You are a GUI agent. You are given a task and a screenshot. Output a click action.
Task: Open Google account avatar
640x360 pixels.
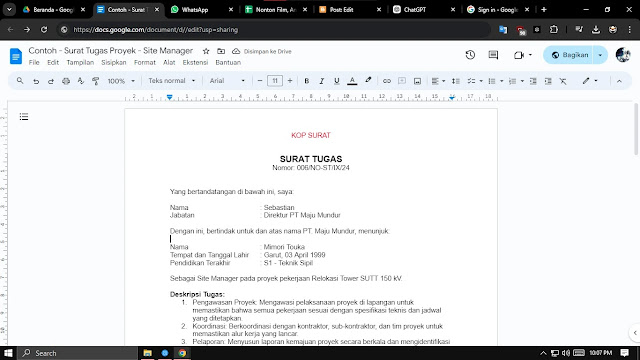623,55
